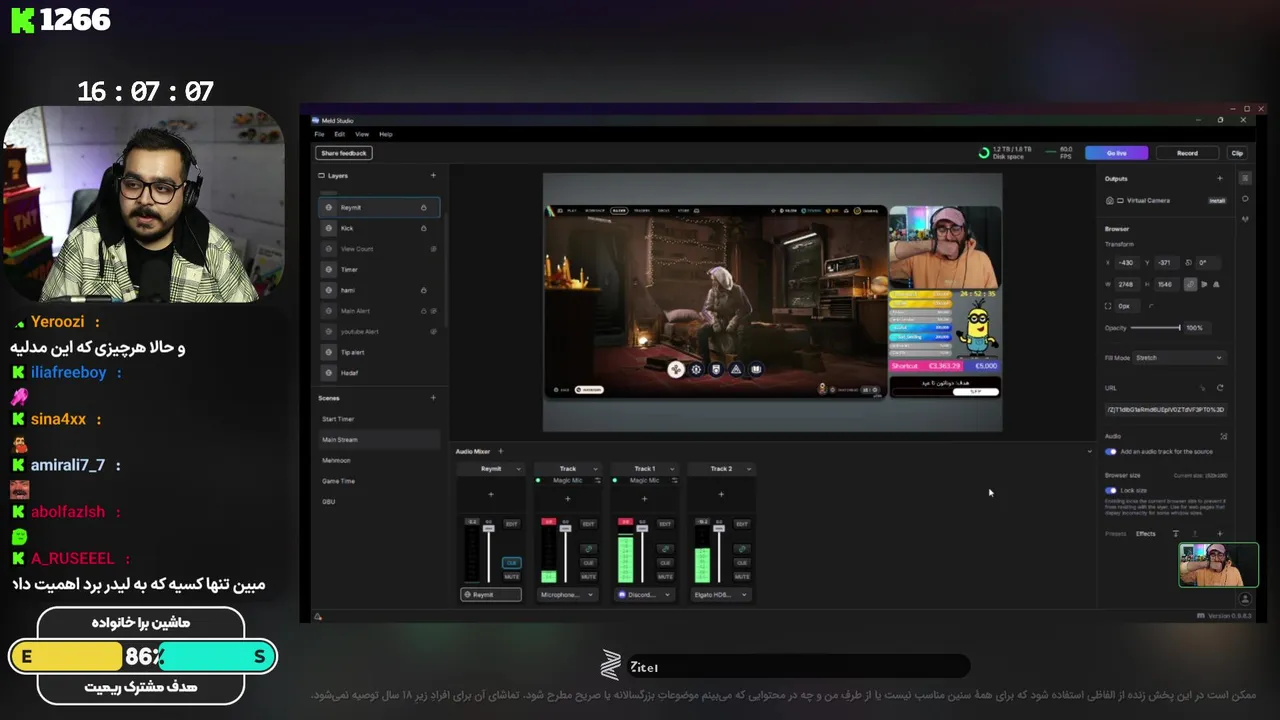The height and width of the screenshot is (720, 1280).
Task: Collapse the Audio Mixer panel with the chevron
Action: tap(1090, 452)
